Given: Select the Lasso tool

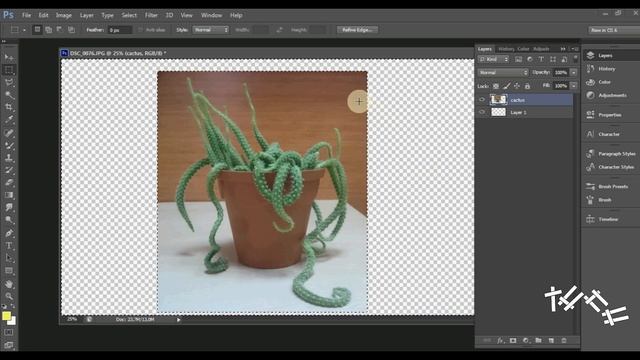Looking at the screenshot, I should (x=9, y=82).
